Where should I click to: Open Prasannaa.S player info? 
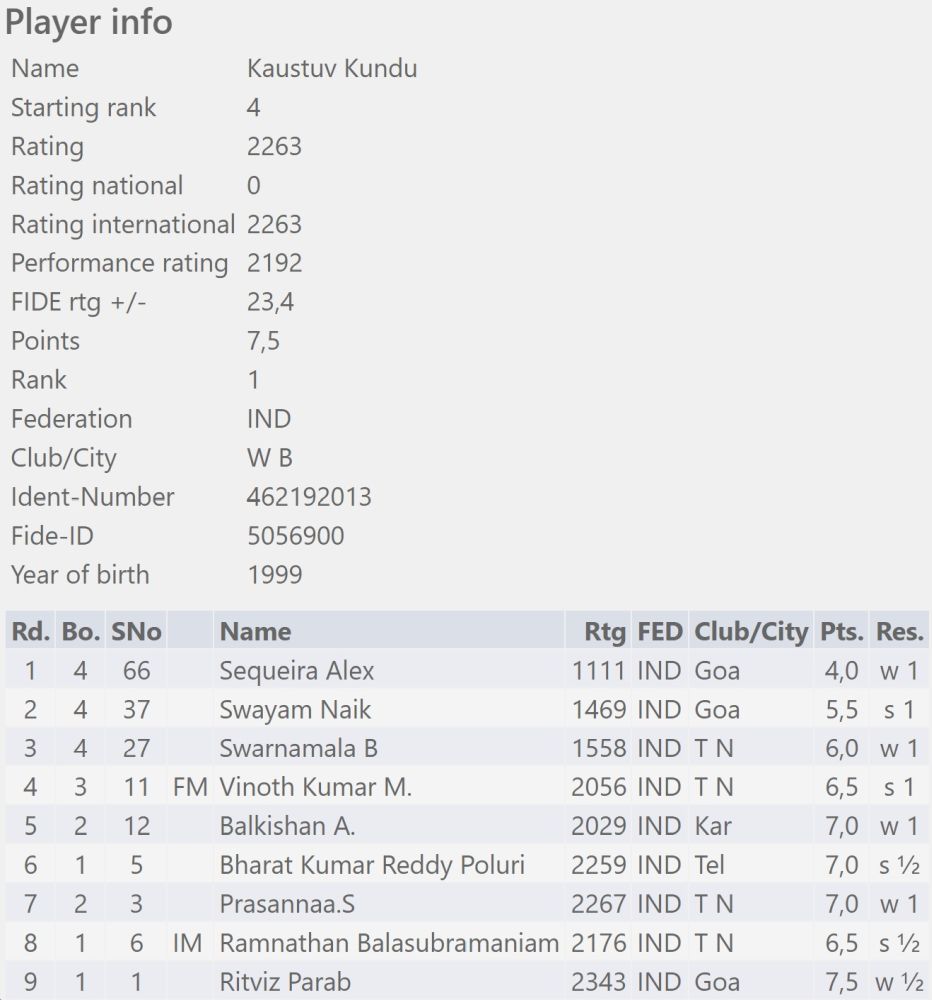point(287,905)
